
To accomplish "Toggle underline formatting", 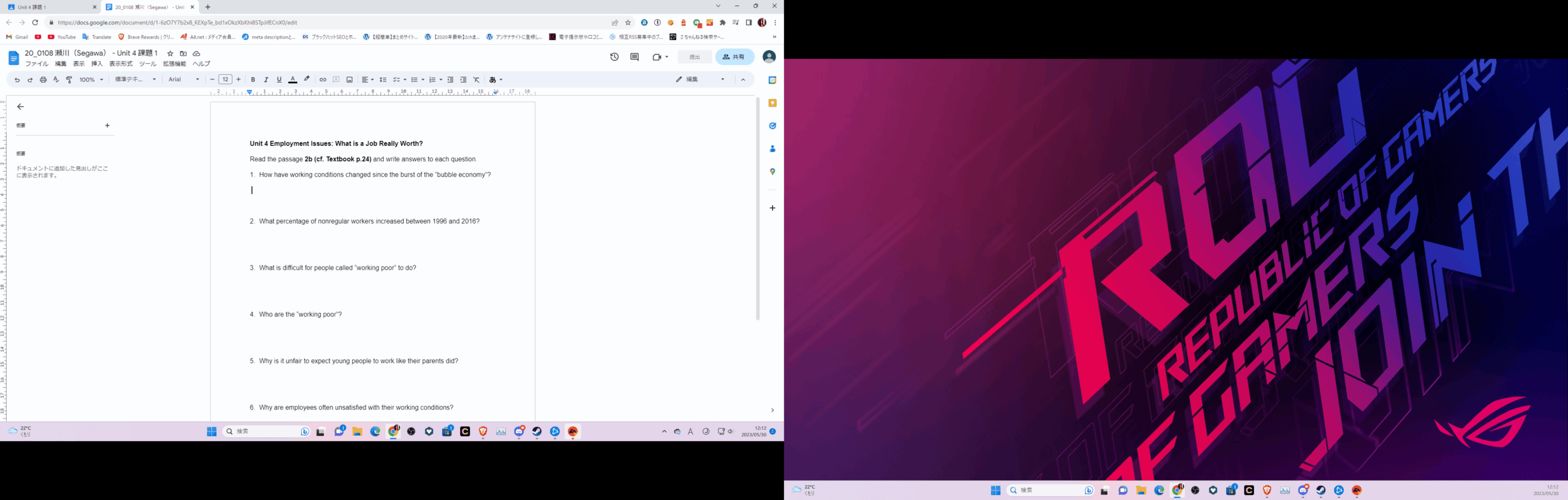I will click(x=279, y=80).
